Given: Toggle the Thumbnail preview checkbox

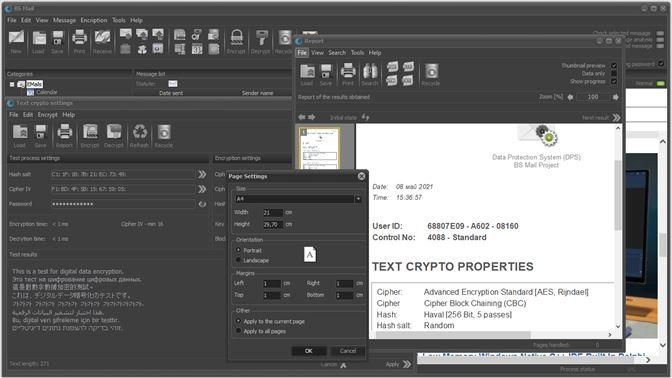Looking at the screenshot, I should [x=614, y=66].
